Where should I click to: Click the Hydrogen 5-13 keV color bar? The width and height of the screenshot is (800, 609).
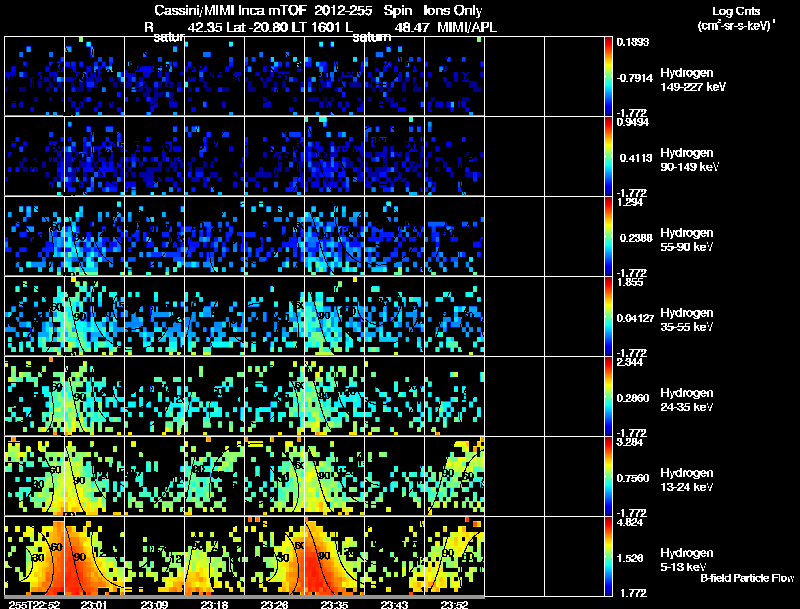point(608,556)
